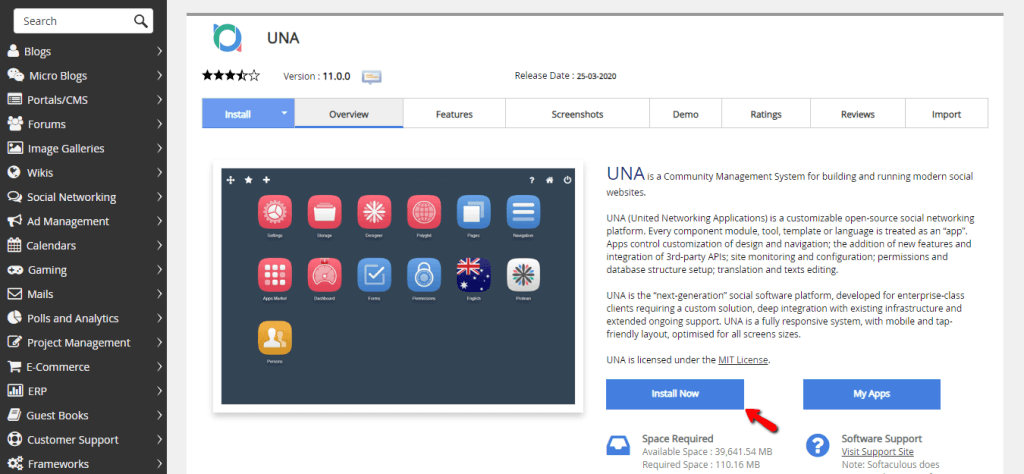Expand the Forums category chevron

159,123
